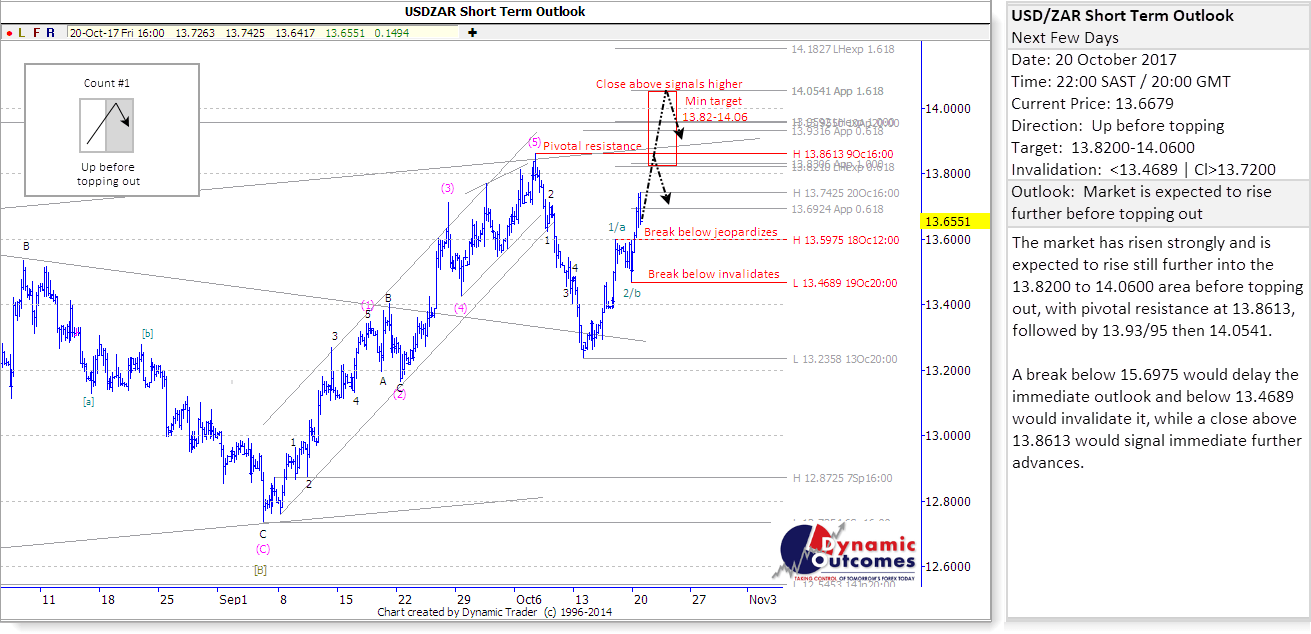This screenshot has width=1311, height=634.
Task: Click the red level label H 13.8613 9Oc16:00
Action: point(842,155)
